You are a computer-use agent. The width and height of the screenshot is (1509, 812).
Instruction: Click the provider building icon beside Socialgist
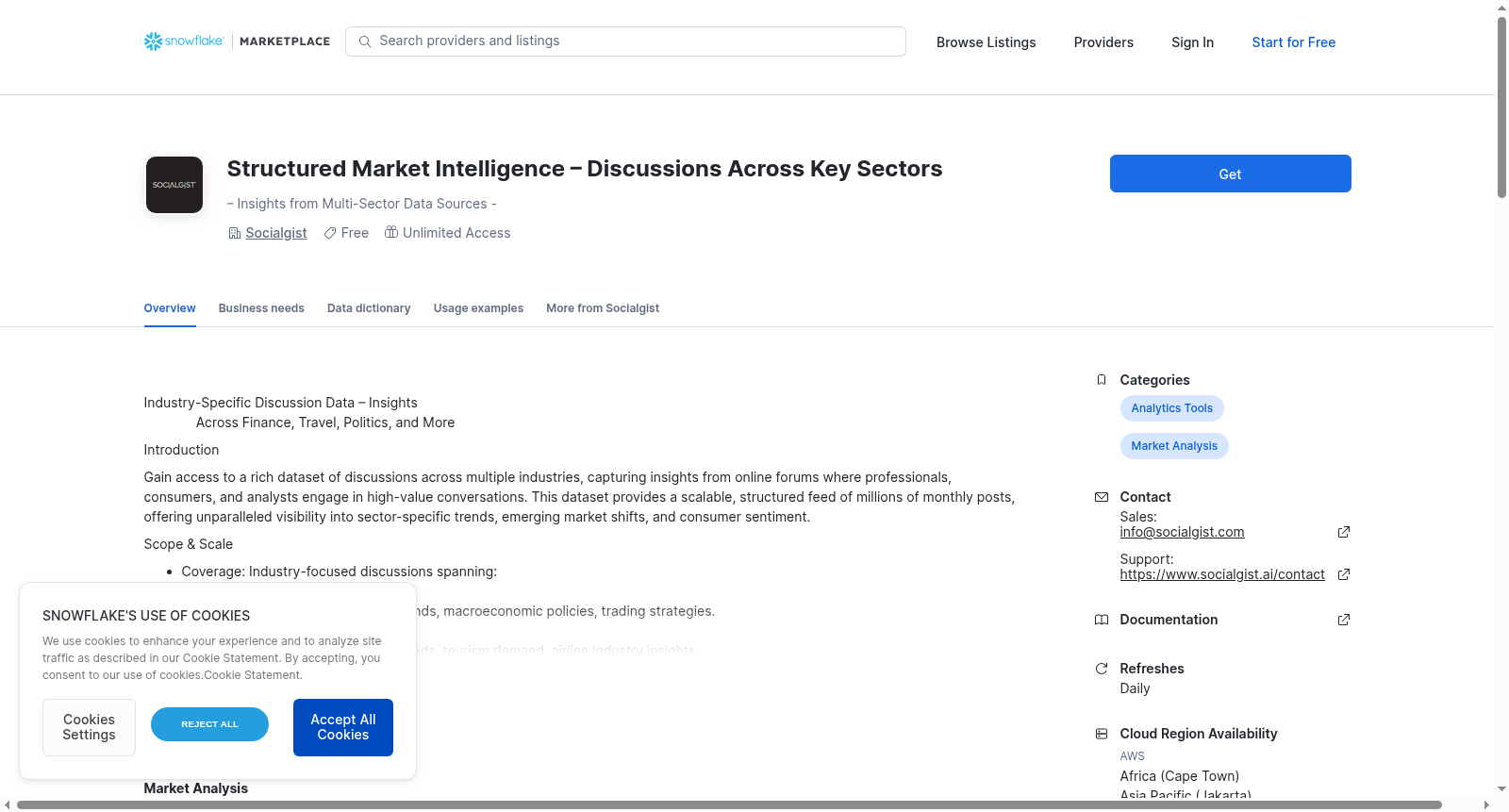coord(235,233)
